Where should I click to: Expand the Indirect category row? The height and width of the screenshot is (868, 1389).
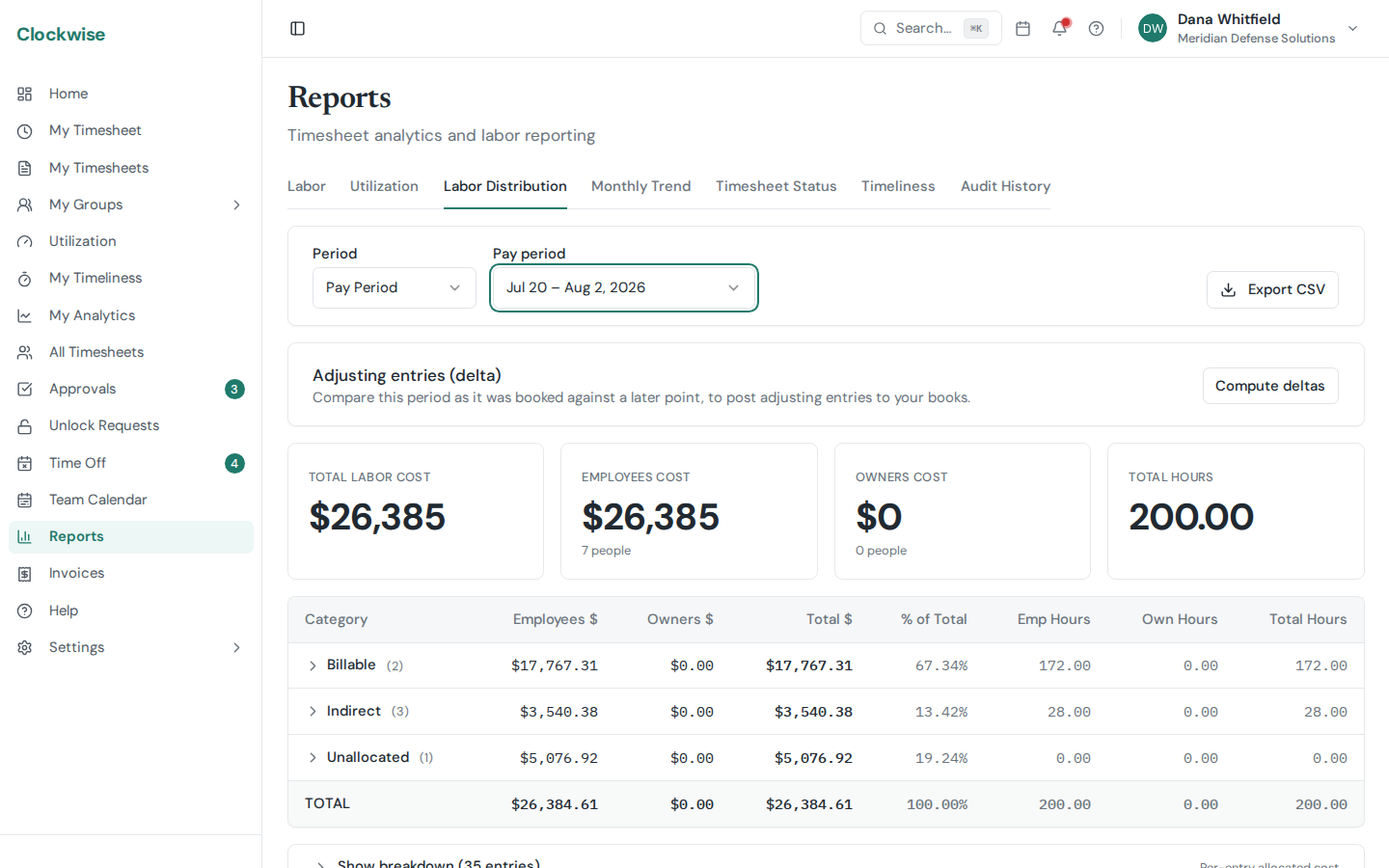[313, 712]
